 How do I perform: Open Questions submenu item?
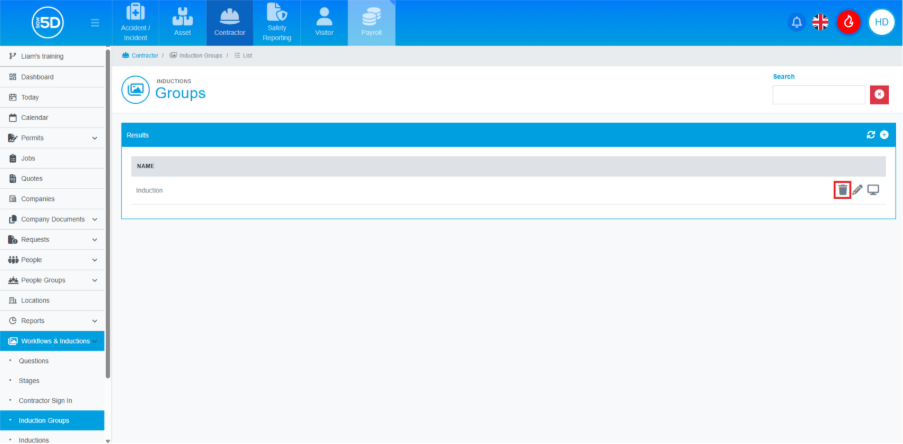click(52, 361)
